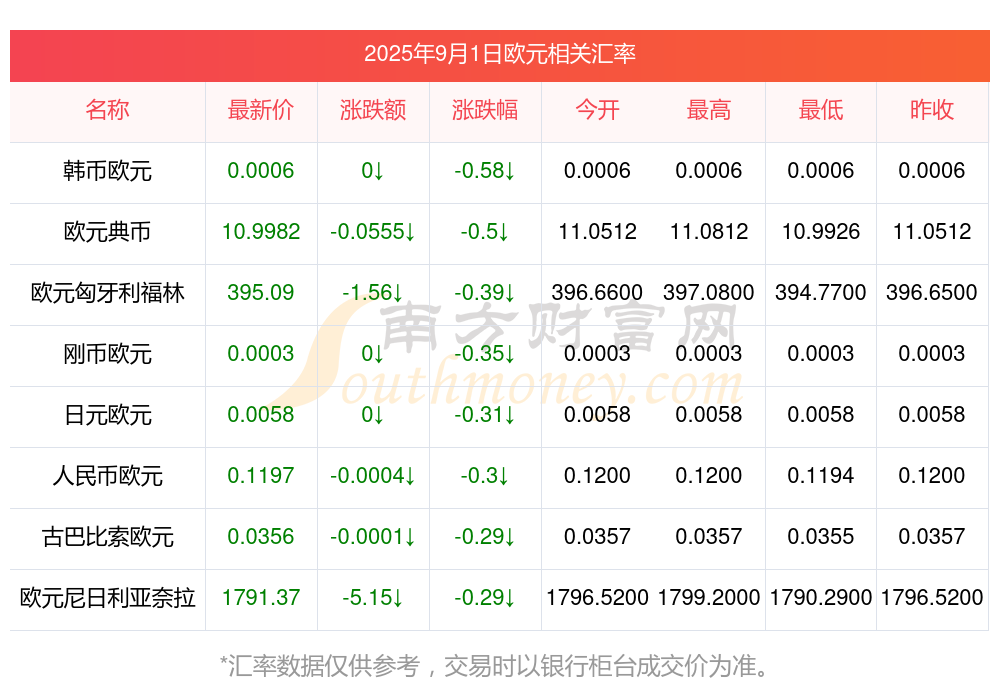The image size is (1000, 698).
Task: Click the low value 394.7700
Action: tap(821, 293)
